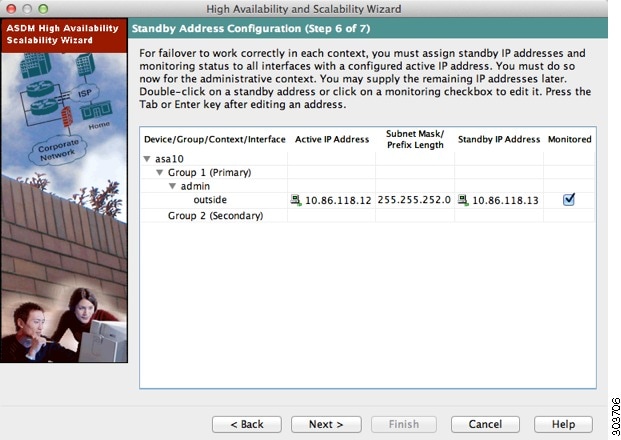Collapse the Group 1 (Primary) node

(x=160, y=172)
